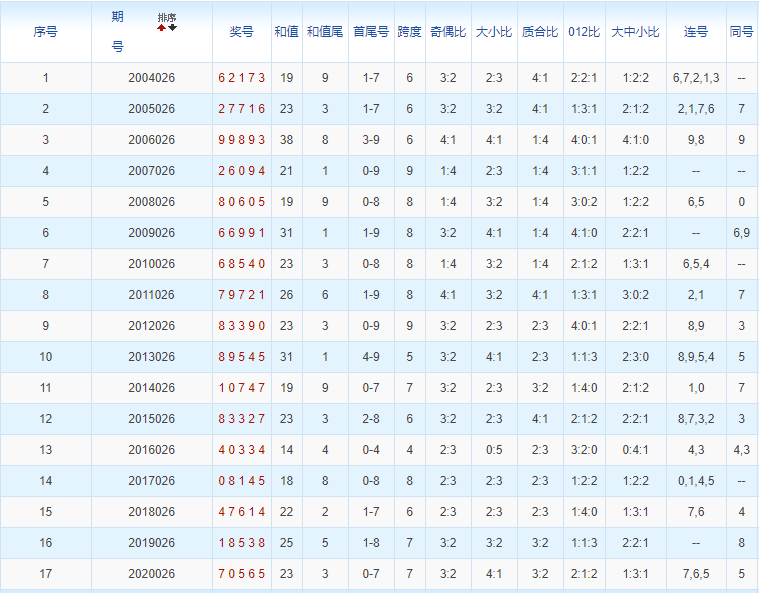
Task: Click the 大小比 value 0:5
Action: [x=494, y=450]
